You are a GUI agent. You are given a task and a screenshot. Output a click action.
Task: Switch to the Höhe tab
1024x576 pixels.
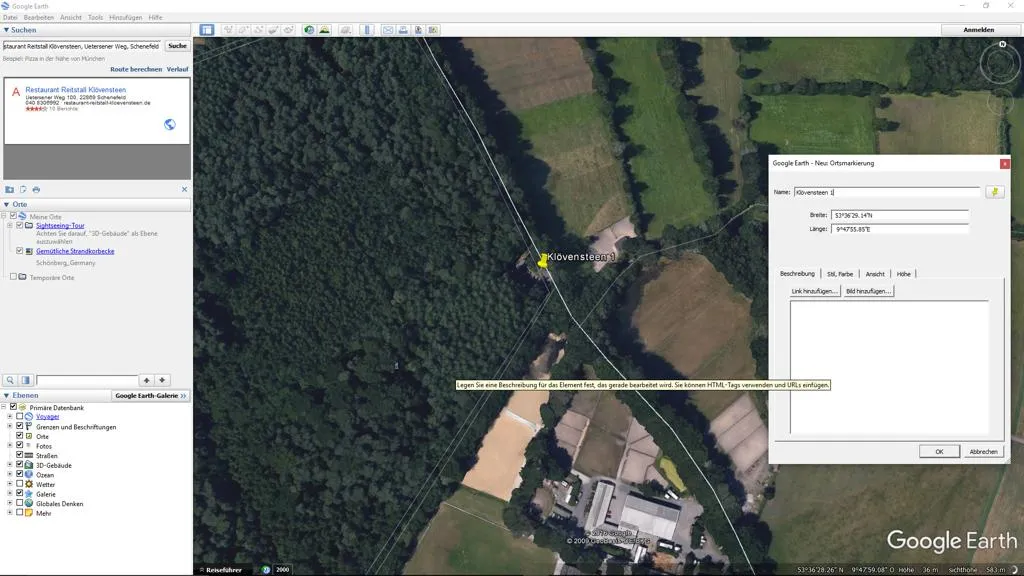(903, 274)
